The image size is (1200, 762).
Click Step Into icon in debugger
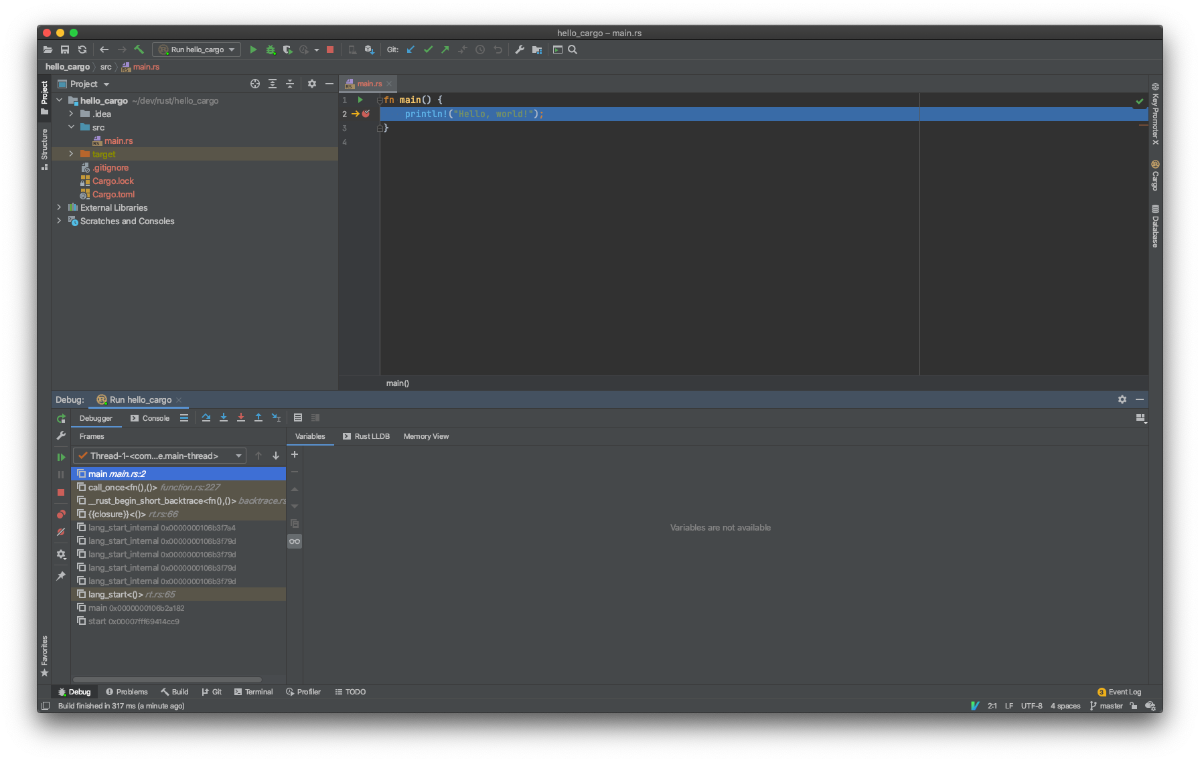(224, 418)
